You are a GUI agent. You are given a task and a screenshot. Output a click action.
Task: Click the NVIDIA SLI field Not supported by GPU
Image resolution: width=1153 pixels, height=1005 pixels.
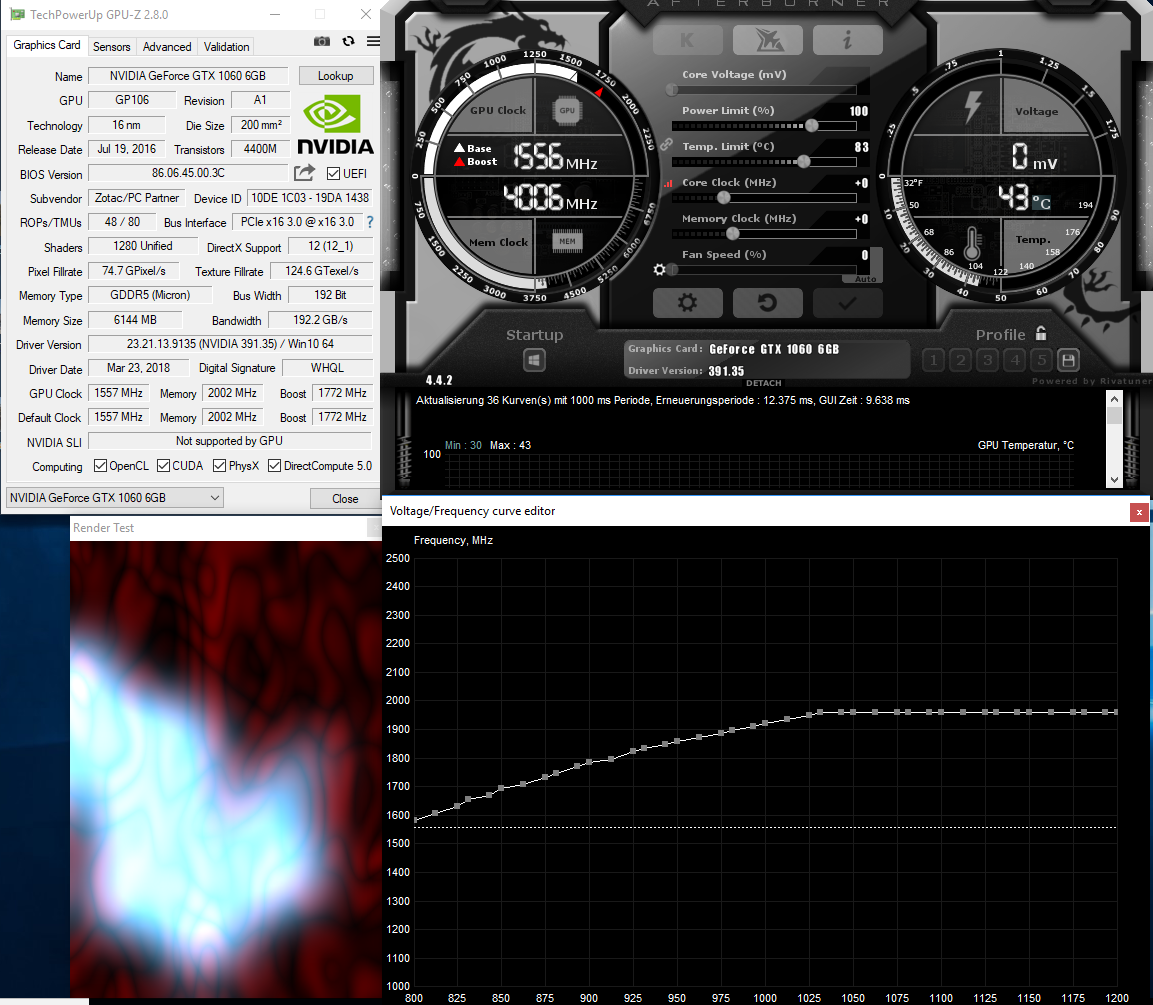(x=229, y=440)
